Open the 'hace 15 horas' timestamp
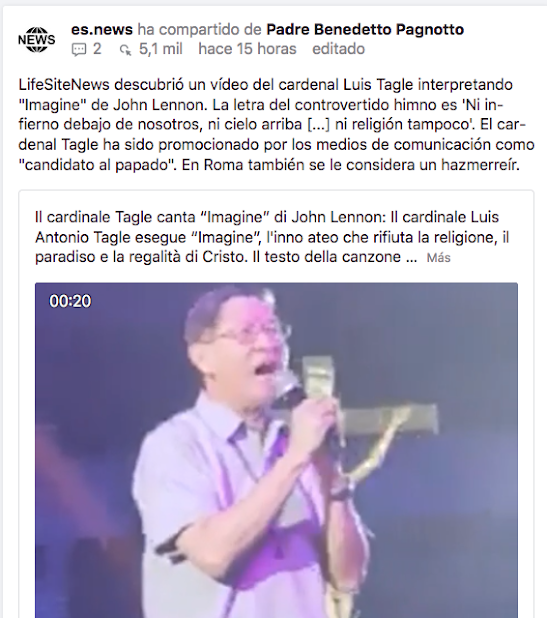This screenshot has height=618, width=547. pyautogui.click(x=247, y=49)
